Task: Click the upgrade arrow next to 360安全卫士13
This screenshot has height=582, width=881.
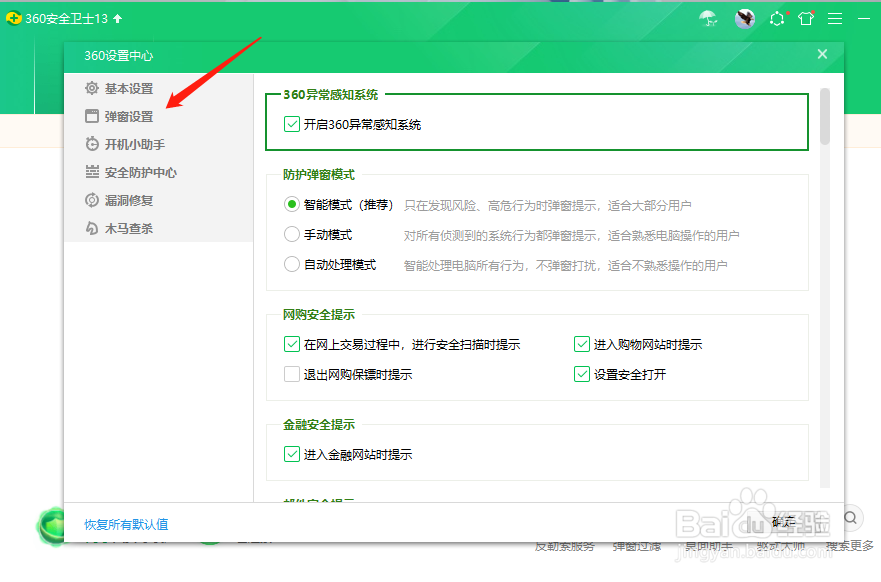Action: (x=117, y=19)
